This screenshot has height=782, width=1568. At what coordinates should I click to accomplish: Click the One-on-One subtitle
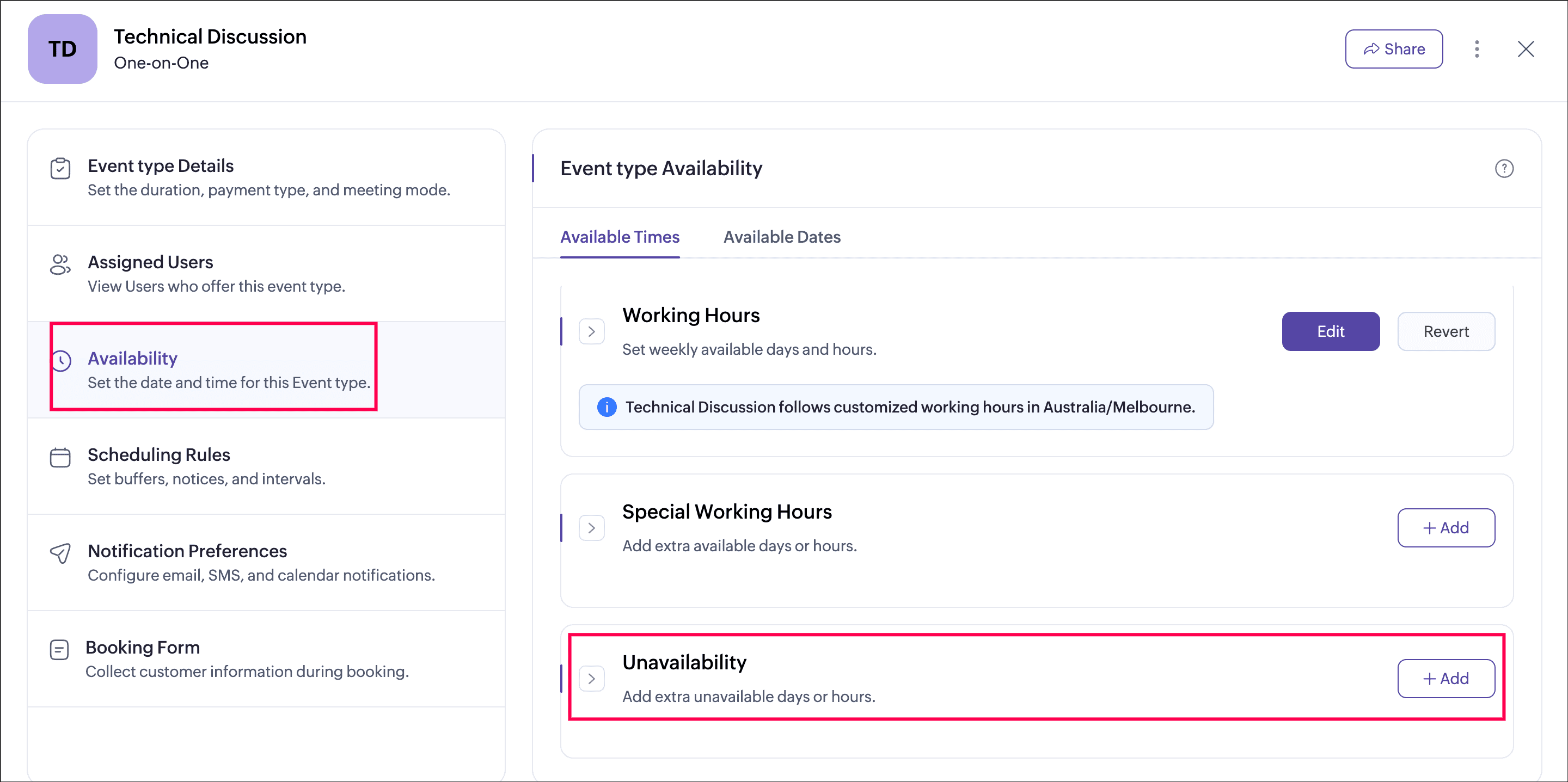point(161,63)
